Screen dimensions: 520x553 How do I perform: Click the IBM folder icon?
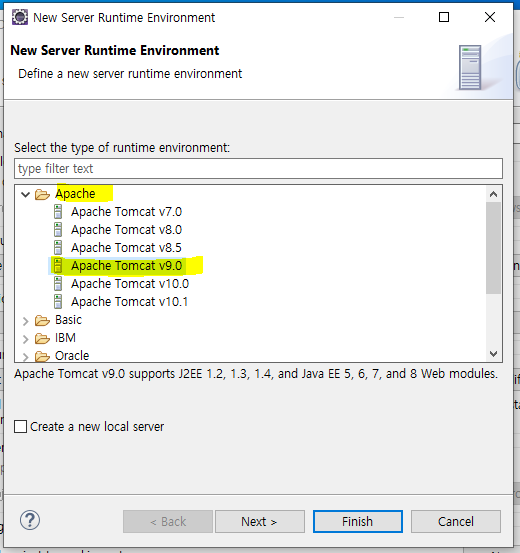click(42, 338)
